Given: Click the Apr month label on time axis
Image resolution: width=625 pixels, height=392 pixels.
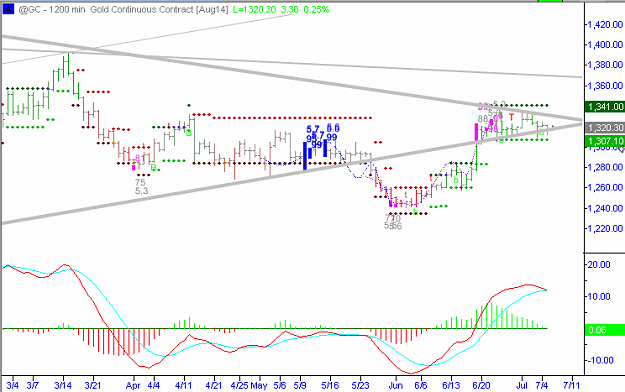Looking at the screenshot, I should click(x=133, y=386).
